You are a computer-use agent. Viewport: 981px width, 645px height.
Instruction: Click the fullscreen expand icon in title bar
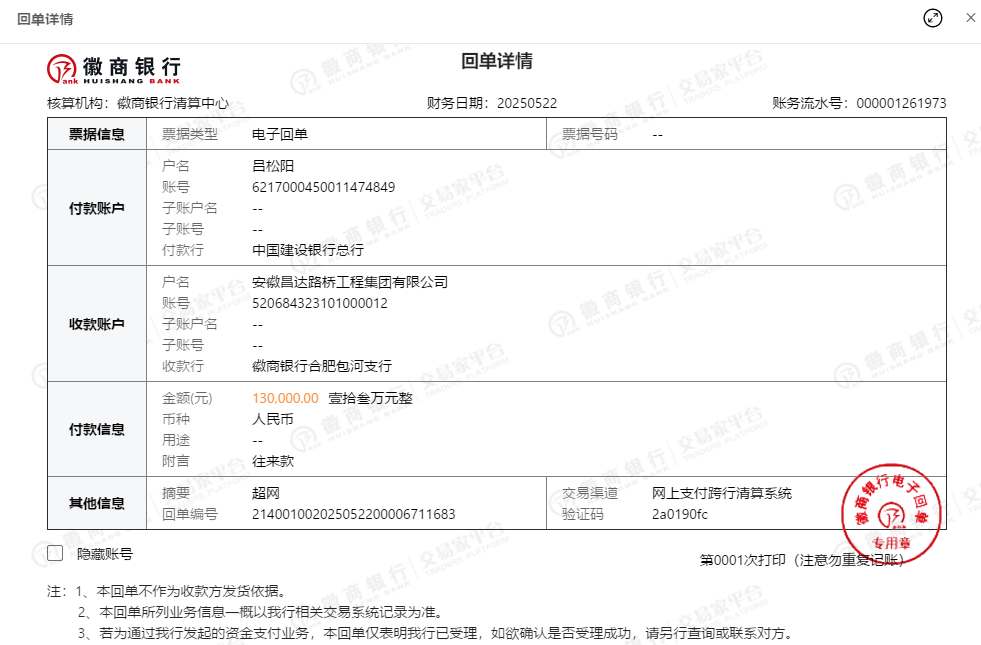click(x=932, y=19)
